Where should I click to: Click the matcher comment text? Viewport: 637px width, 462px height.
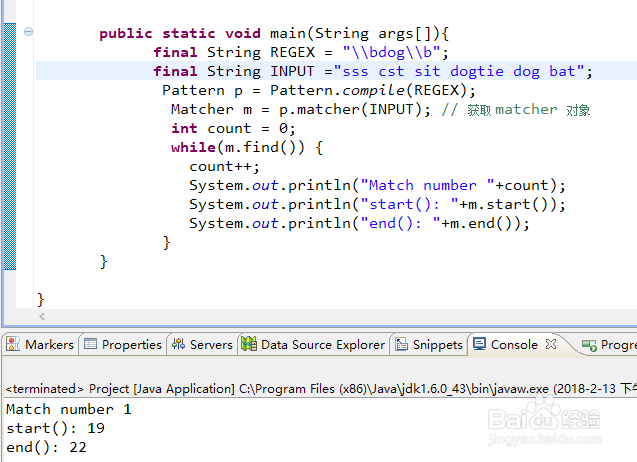[x=516, y=110]
